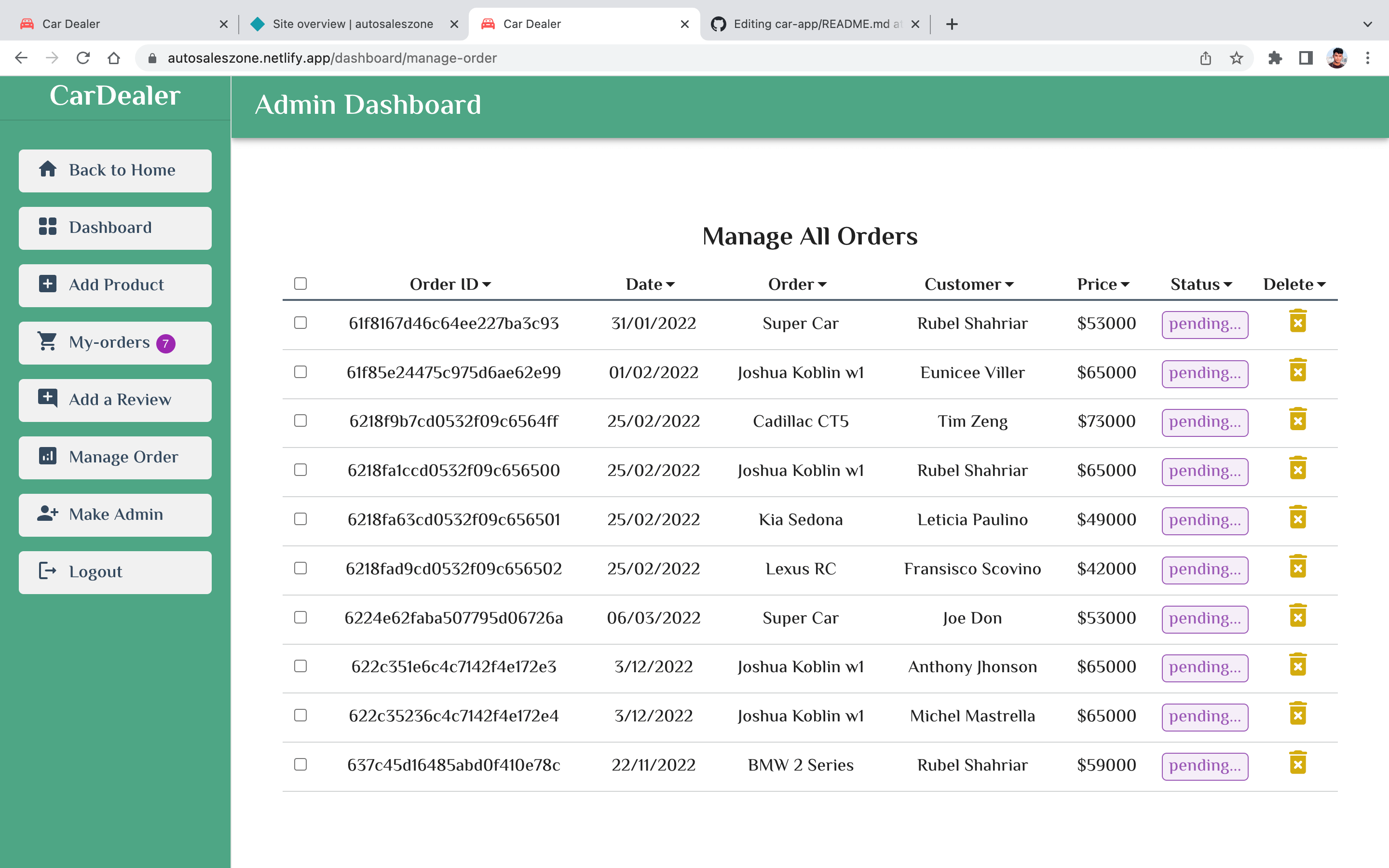
Task: Select the Leticia Paulino order checkbox
Action: click(300, 519)
